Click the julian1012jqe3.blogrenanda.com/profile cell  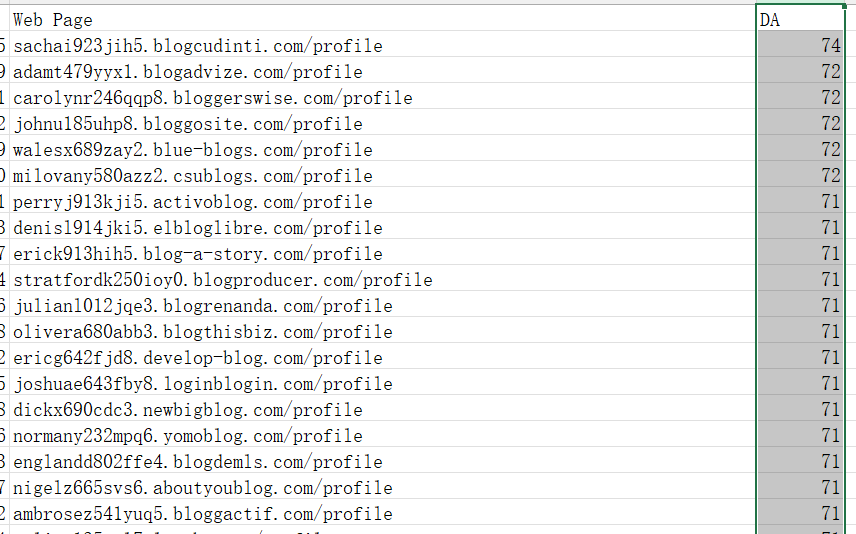(x=382, y=304)
